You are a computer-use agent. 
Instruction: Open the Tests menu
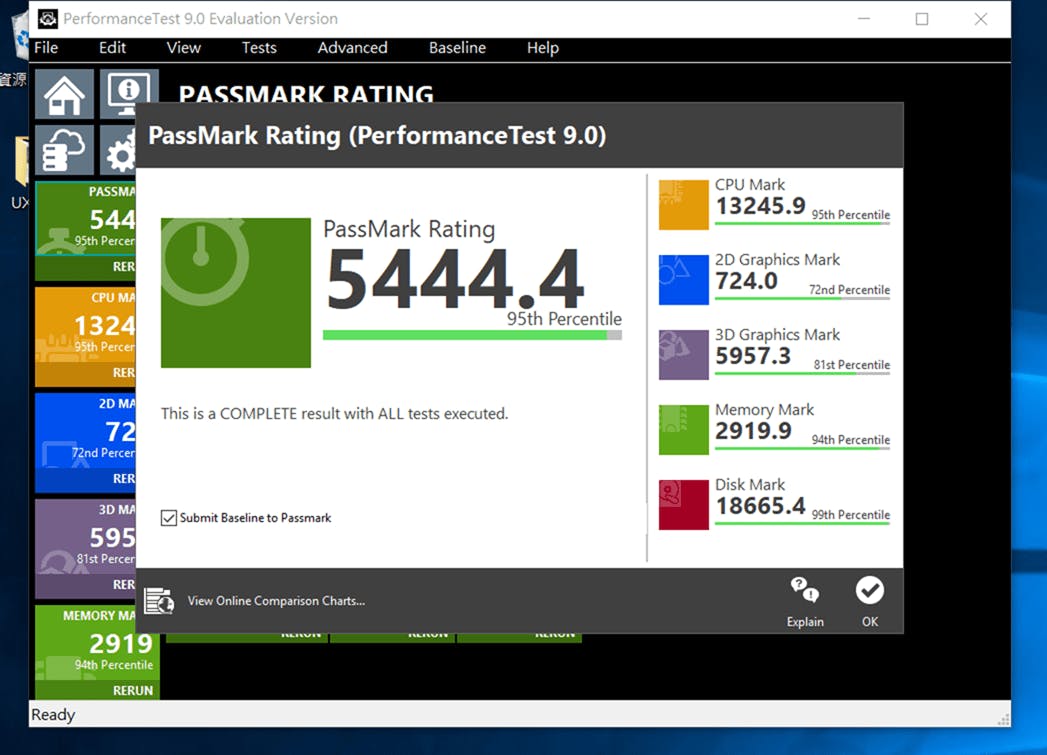[259, 48]
